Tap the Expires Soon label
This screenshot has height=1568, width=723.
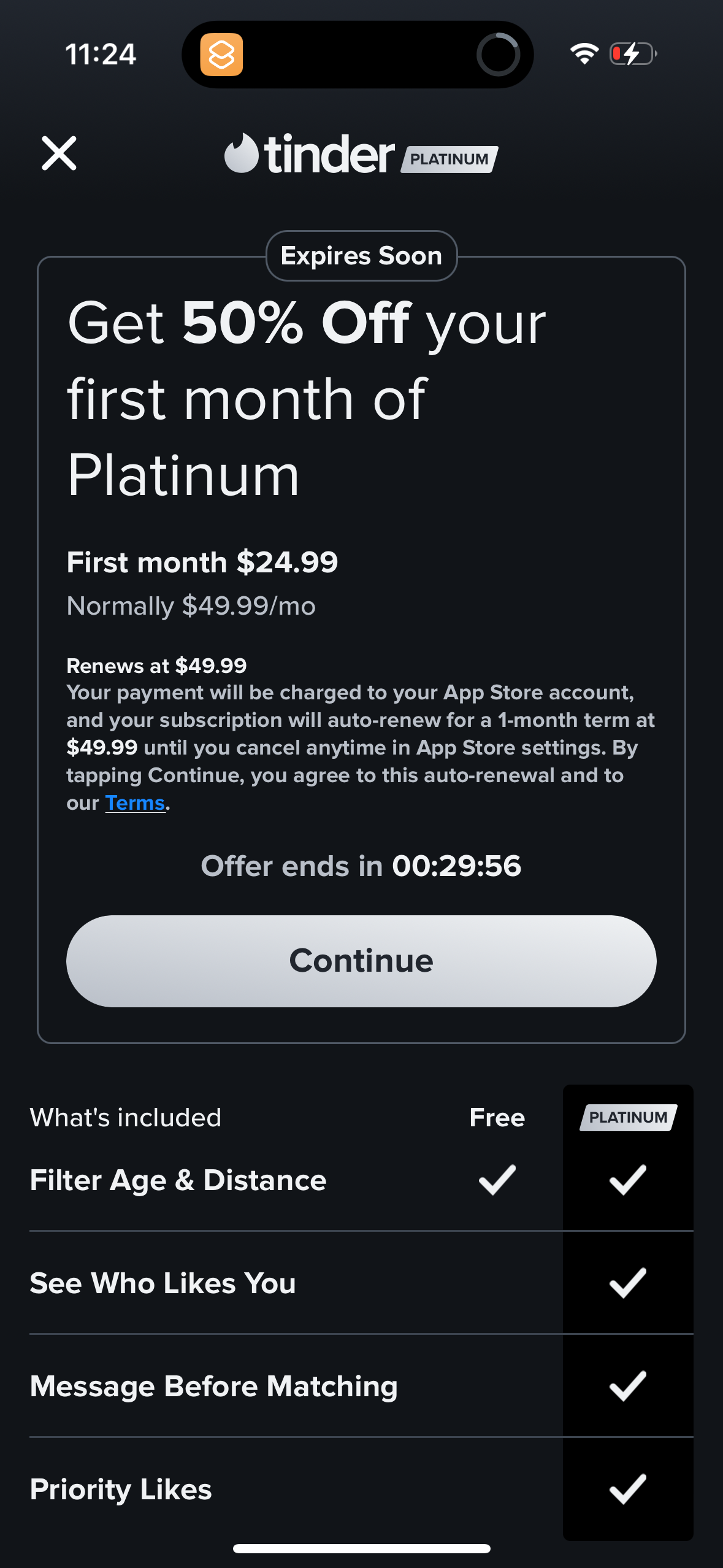[361, 256]
